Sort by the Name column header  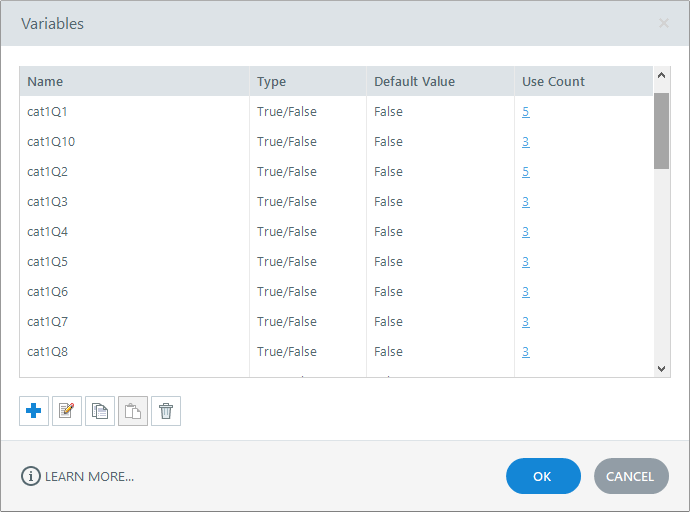45,81
